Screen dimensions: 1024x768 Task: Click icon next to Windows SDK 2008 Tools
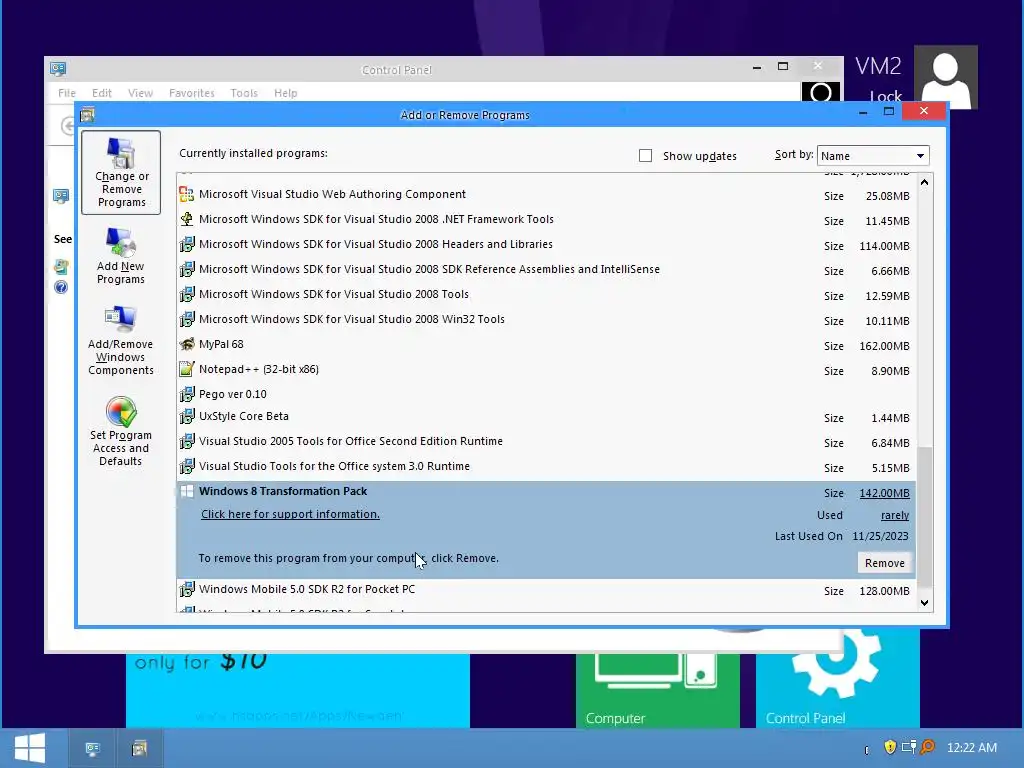187,294
